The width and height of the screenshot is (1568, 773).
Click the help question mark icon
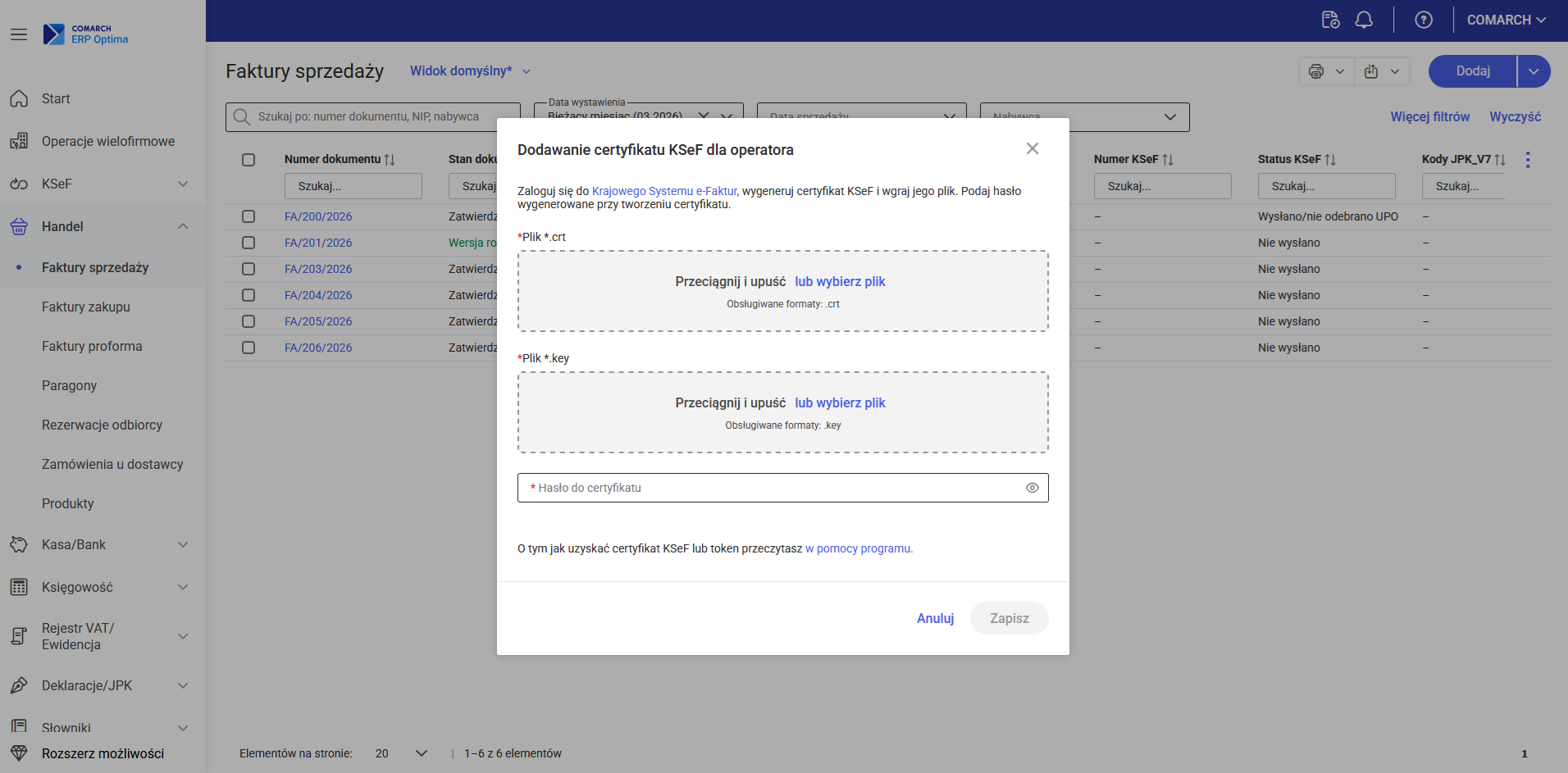(x=1424, y=20)
